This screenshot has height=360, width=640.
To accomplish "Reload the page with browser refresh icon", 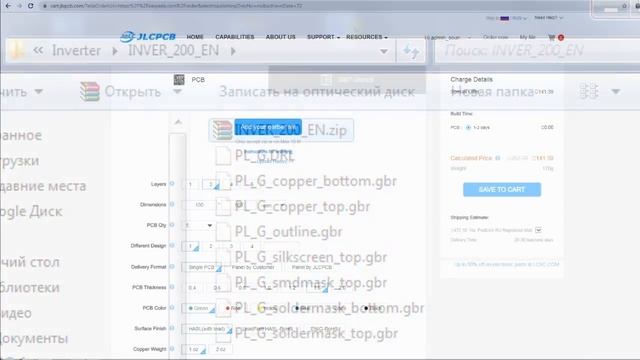I will click(x=31, y=6).
